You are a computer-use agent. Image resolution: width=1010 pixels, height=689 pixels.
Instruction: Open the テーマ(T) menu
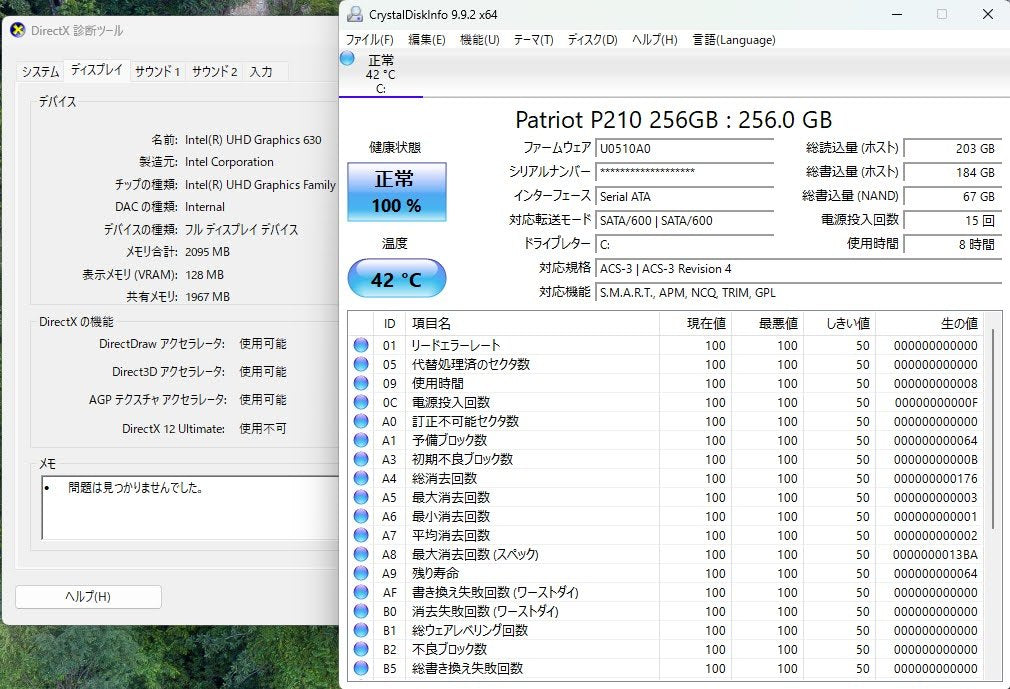coord(533,40)
